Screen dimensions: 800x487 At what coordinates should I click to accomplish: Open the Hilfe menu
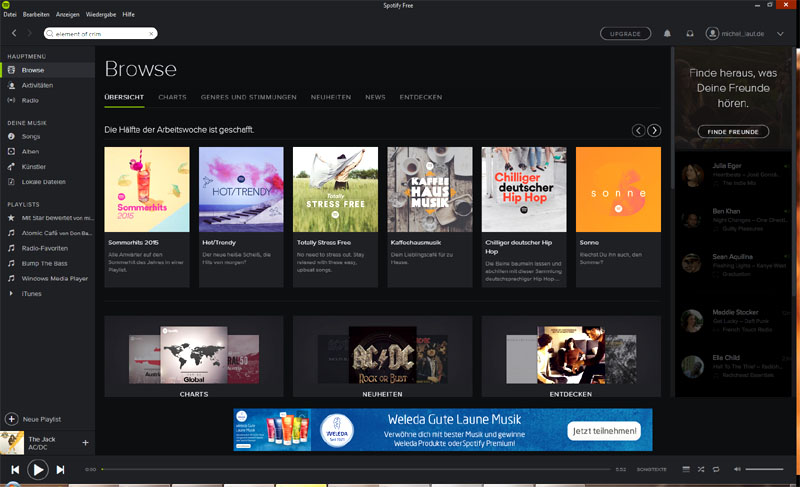(129, 15)
